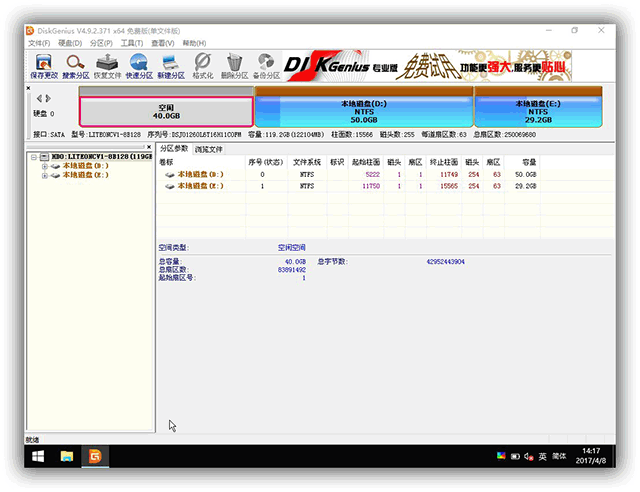Click the Format (格式化) toolbar icon
The width and height of the screenshot is (640, 492).
pos(202,66)
